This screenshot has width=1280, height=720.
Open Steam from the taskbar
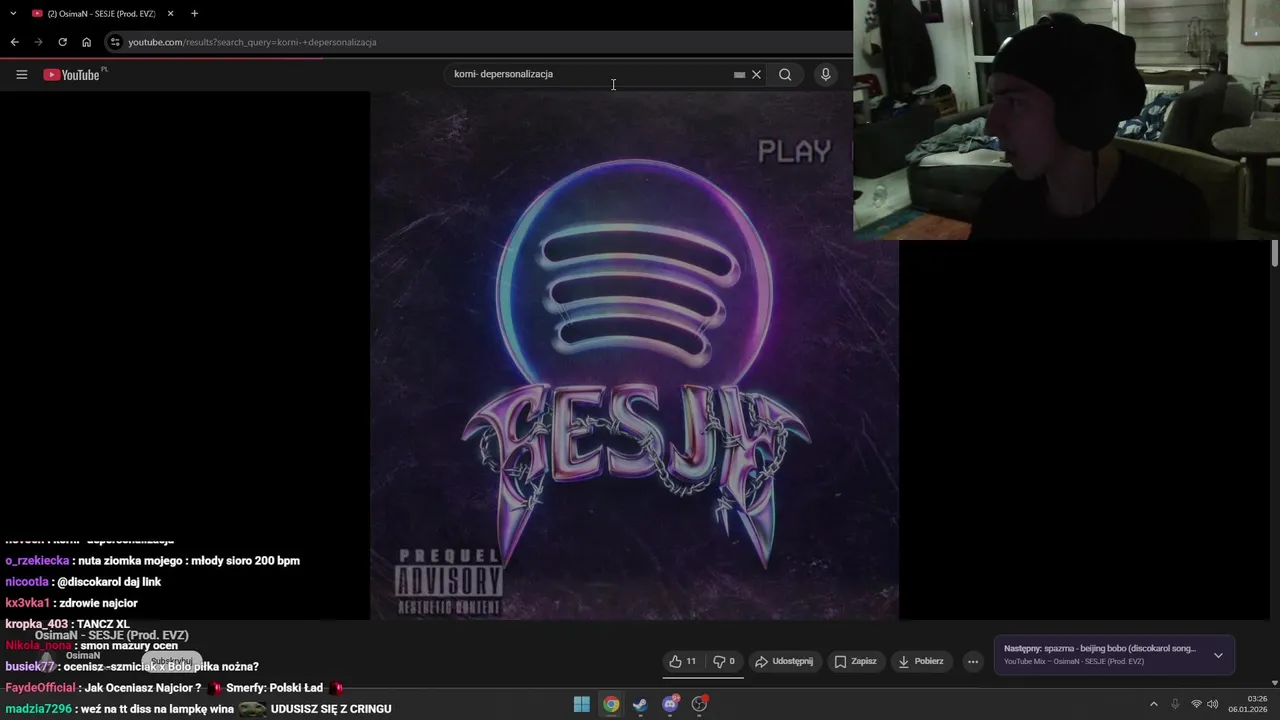tap(640, 704)
